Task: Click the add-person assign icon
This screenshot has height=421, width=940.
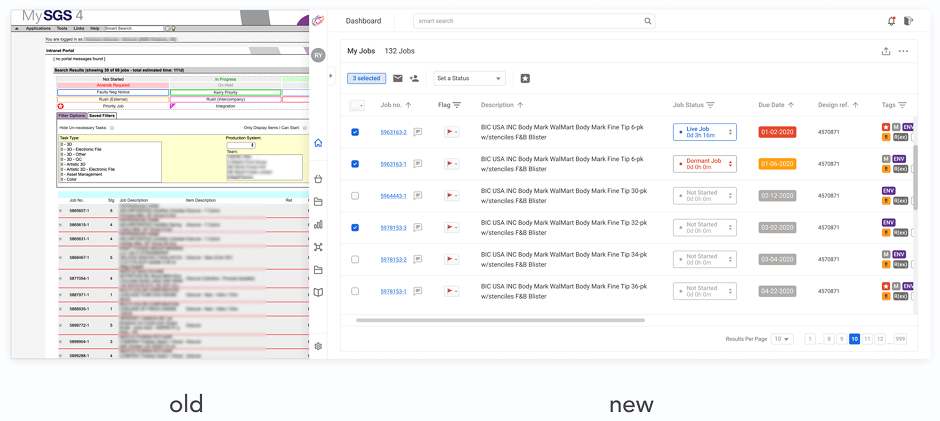Action: (x=414, y=79)
